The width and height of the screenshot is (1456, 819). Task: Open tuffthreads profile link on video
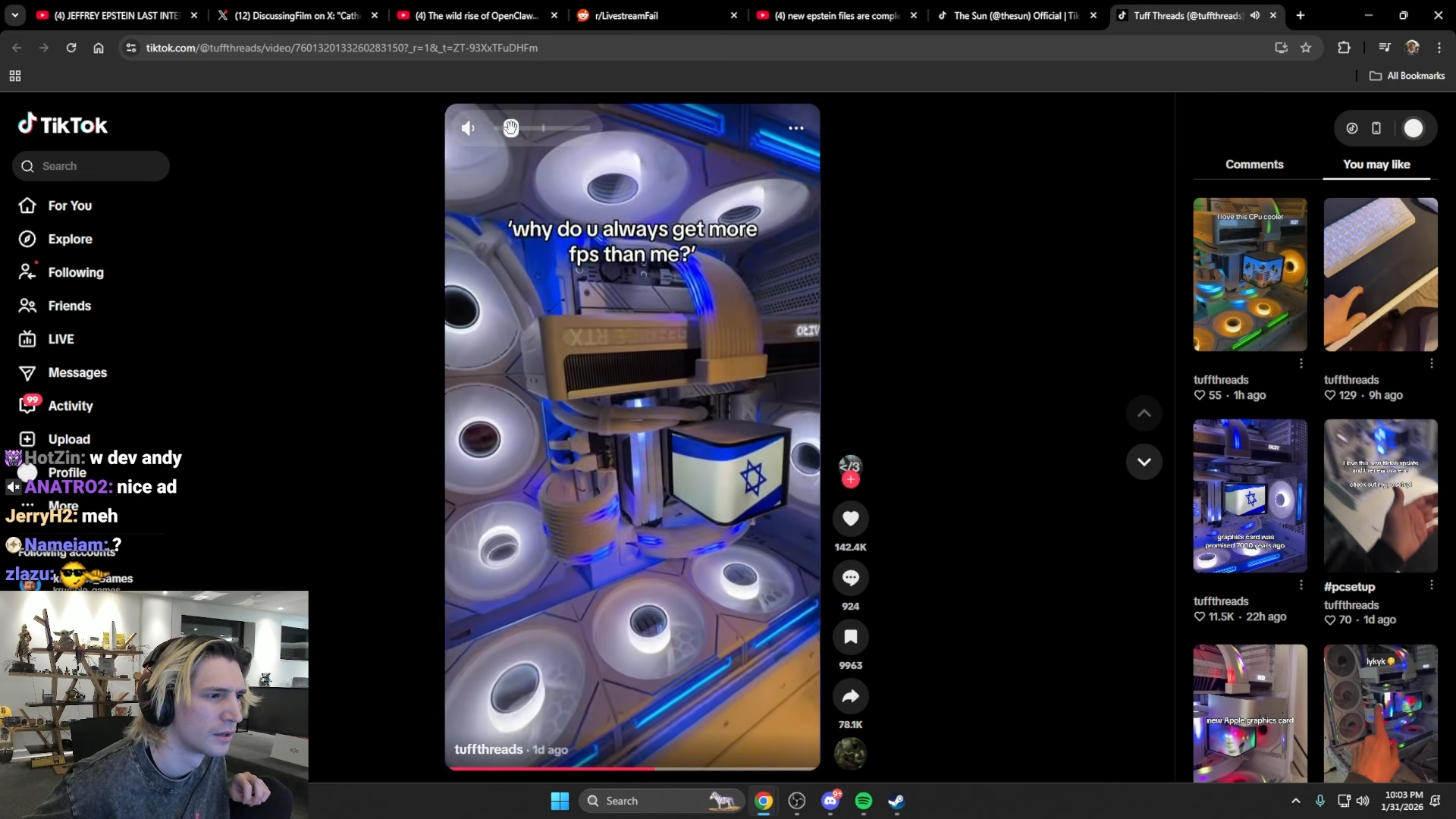(x=488, y=749)
